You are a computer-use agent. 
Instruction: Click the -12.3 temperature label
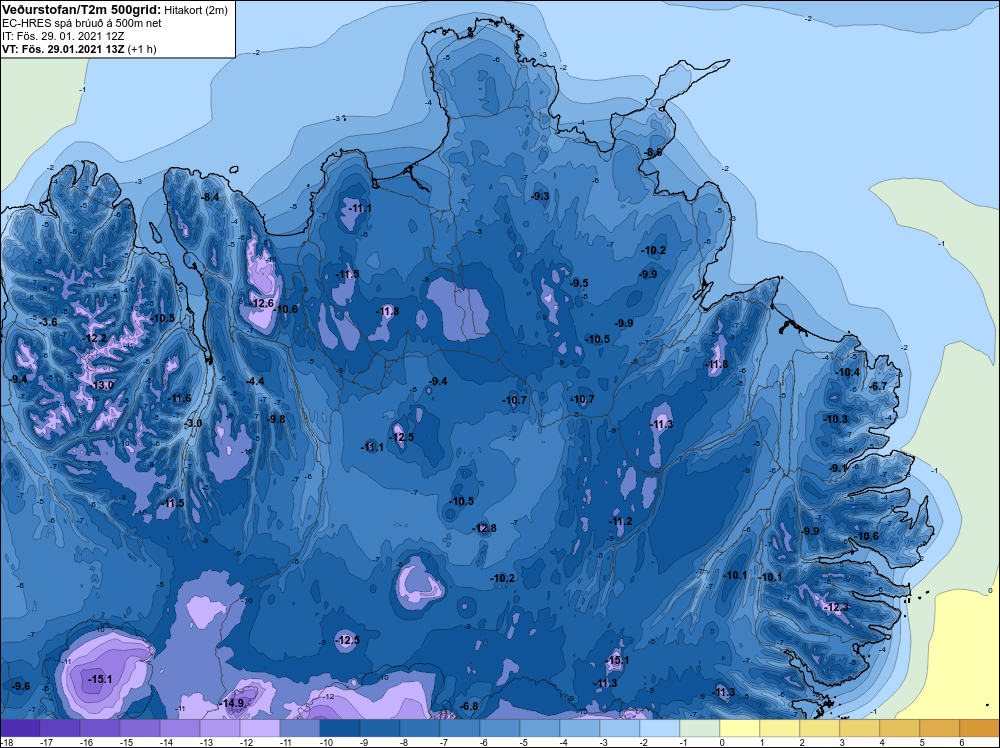click(837, 607)
